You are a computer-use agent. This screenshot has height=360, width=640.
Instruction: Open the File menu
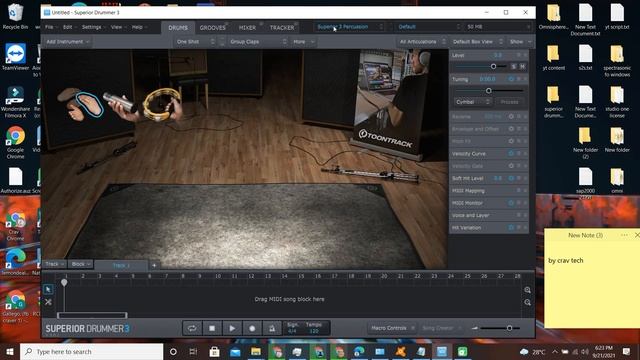[x=51, y=27]
